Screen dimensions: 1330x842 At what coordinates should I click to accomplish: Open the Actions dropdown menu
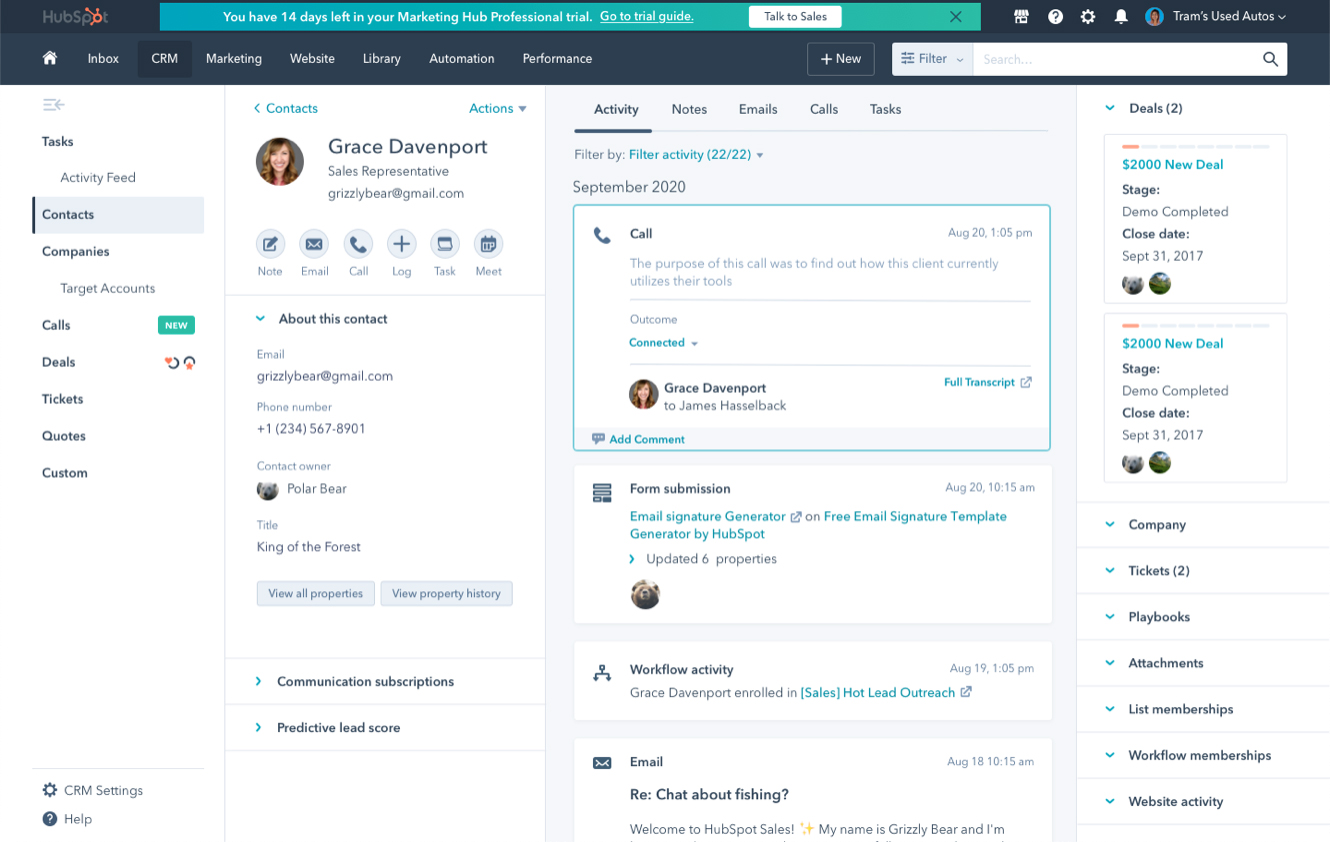click(497, 108)
